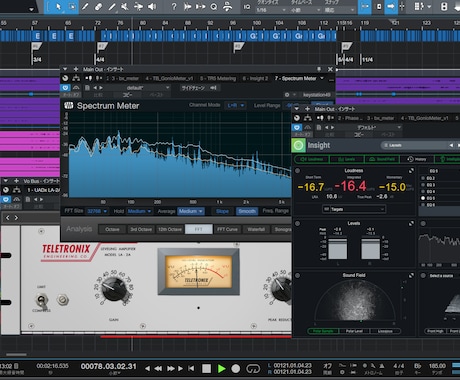Navigate forward with right arrow above LA-2A

[x=16, y=218]
